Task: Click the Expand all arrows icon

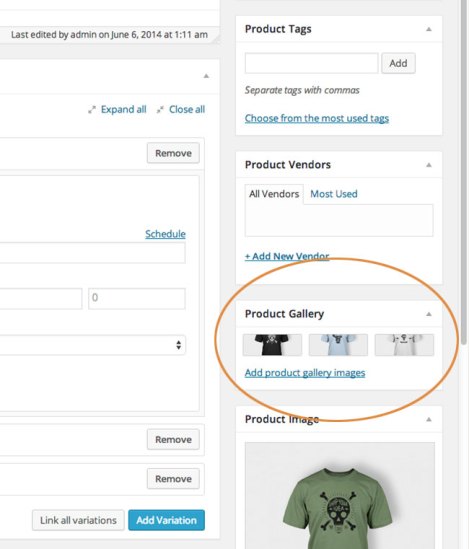Action: 92,110
